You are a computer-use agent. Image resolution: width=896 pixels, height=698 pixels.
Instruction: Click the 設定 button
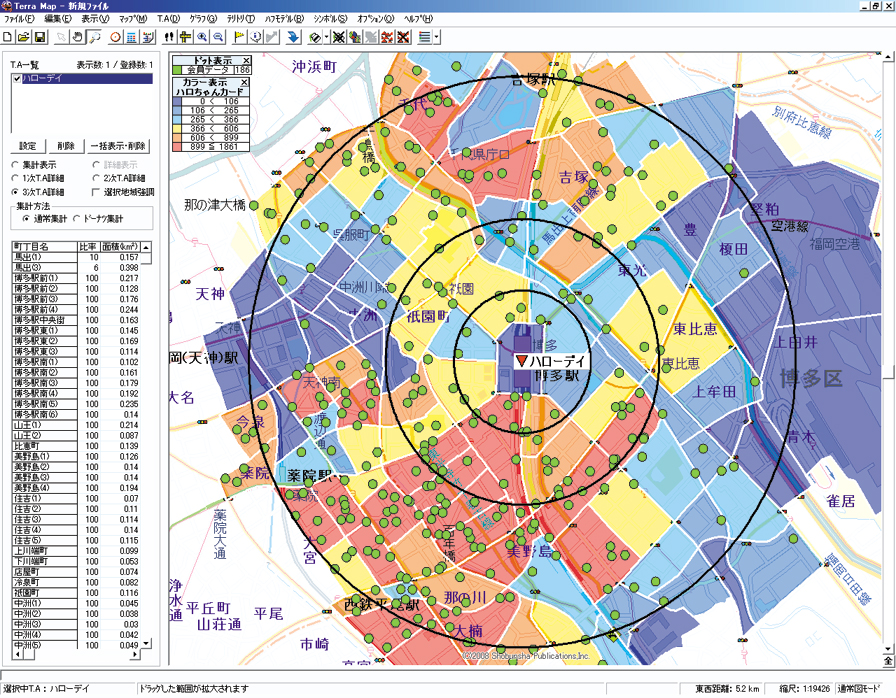(x=28, y=146)
